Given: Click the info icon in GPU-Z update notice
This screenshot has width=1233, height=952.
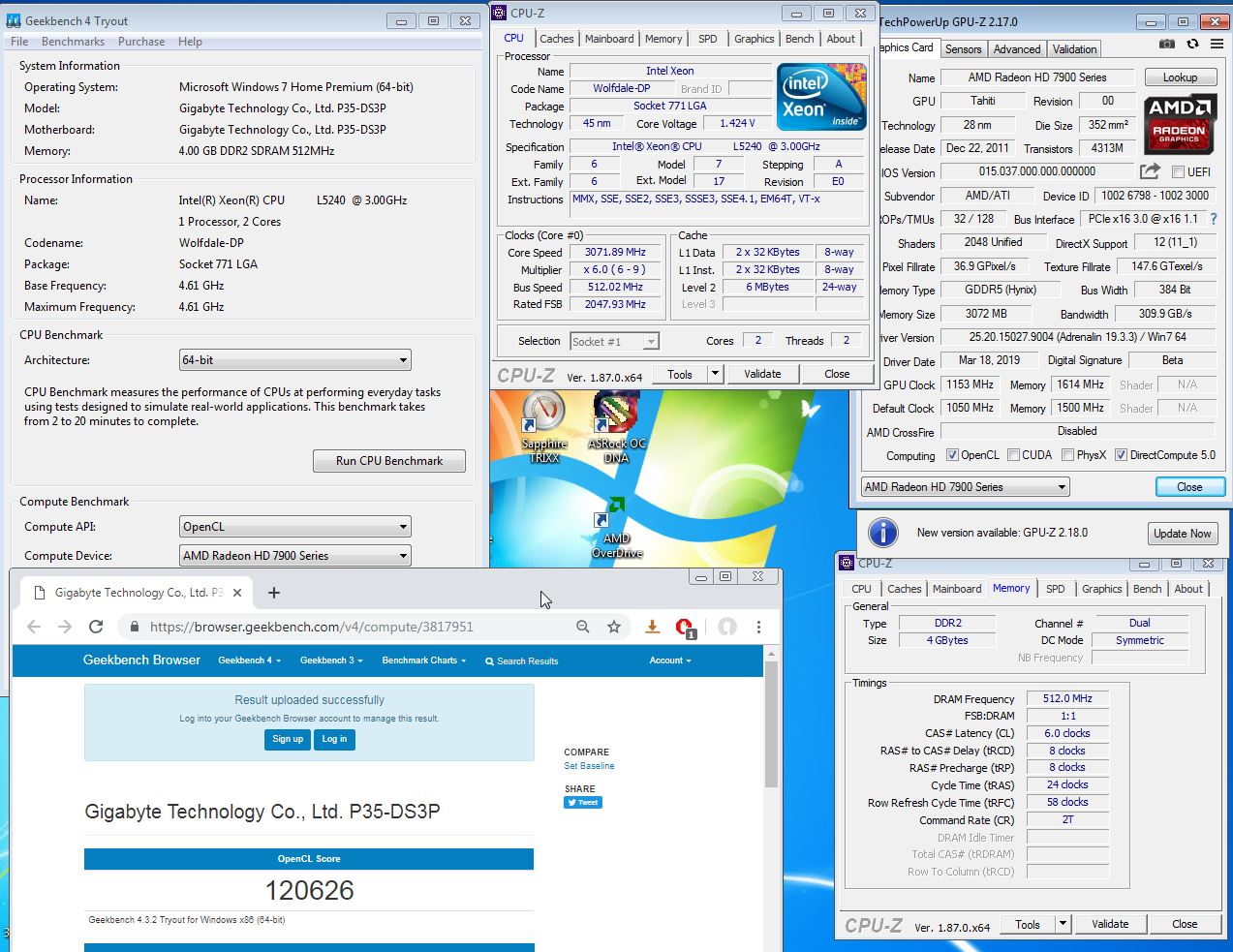Looking at the screenshot, I should pos(882,533).
